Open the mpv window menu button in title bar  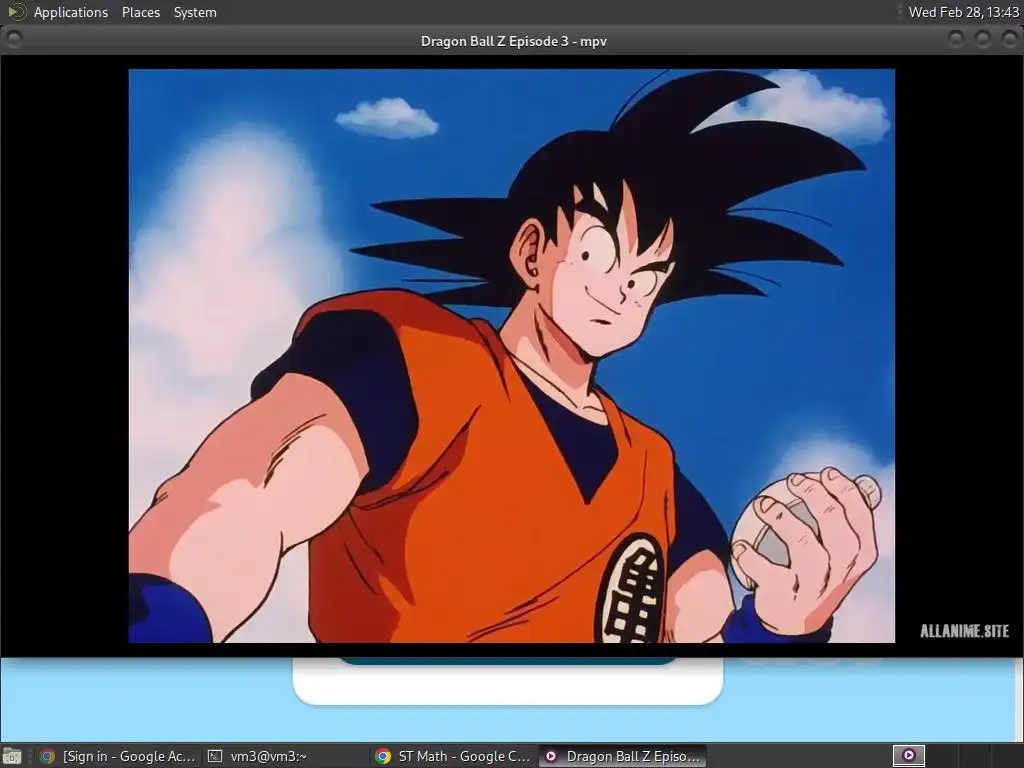[x=13, y=40]
